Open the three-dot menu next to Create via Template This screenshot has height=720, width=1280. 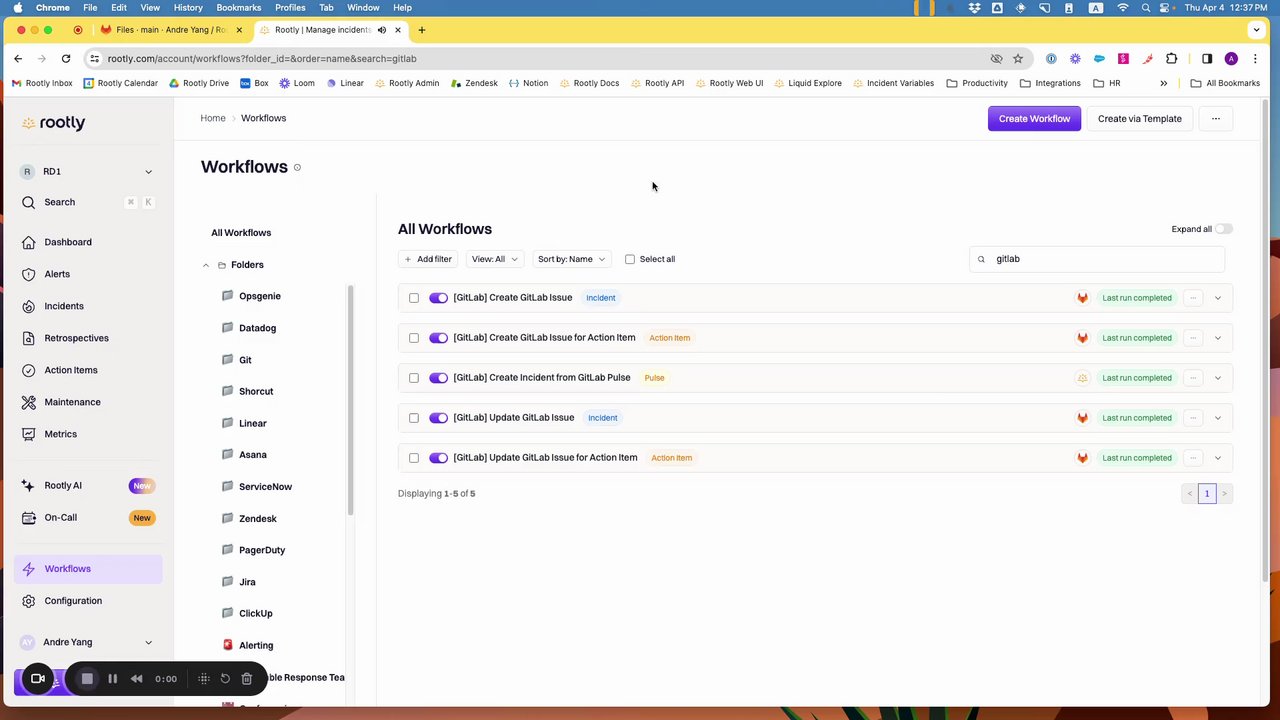pos(1216,119)
